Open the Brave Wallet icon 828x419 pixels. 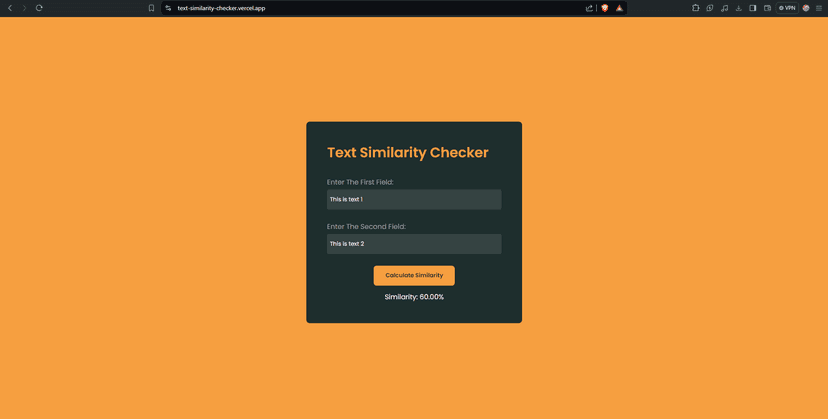click(x=767, y=8)
